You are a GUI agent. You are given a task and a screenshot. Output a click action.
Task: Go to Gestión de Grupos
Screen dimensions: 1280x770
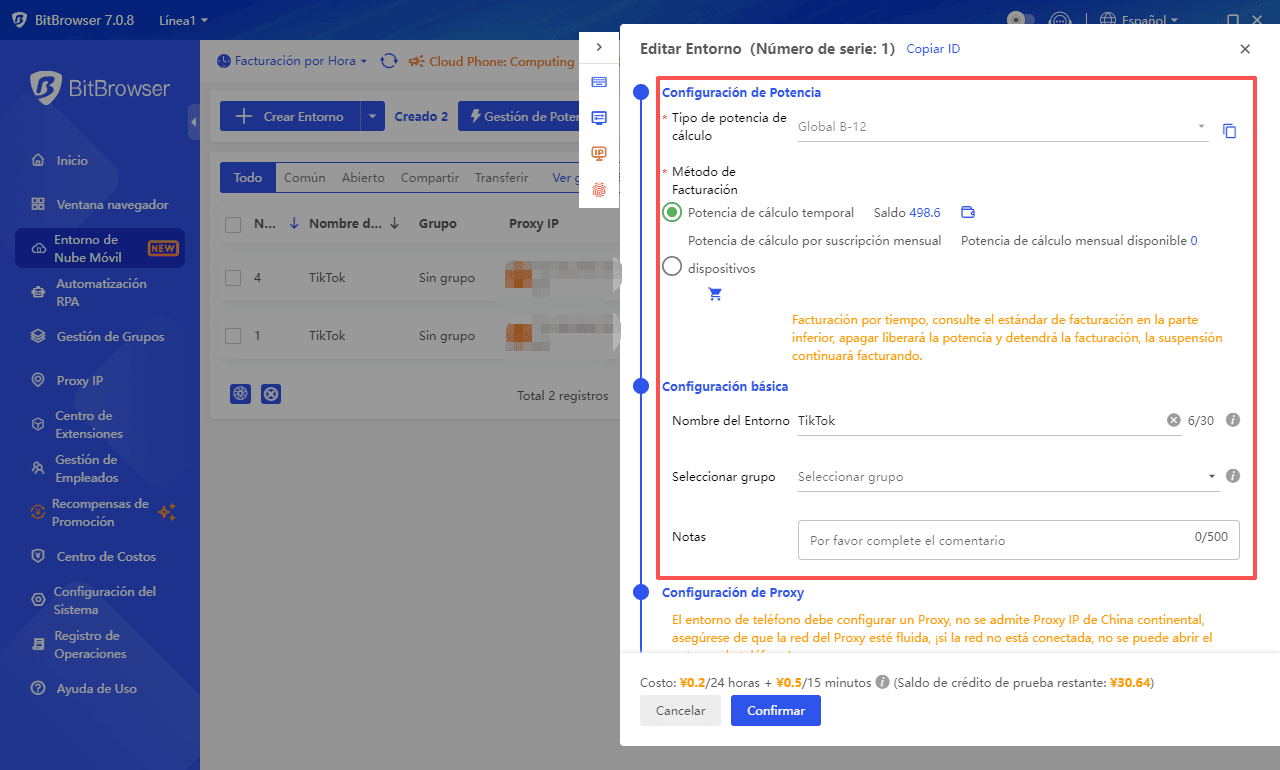[x=100, y=337]
